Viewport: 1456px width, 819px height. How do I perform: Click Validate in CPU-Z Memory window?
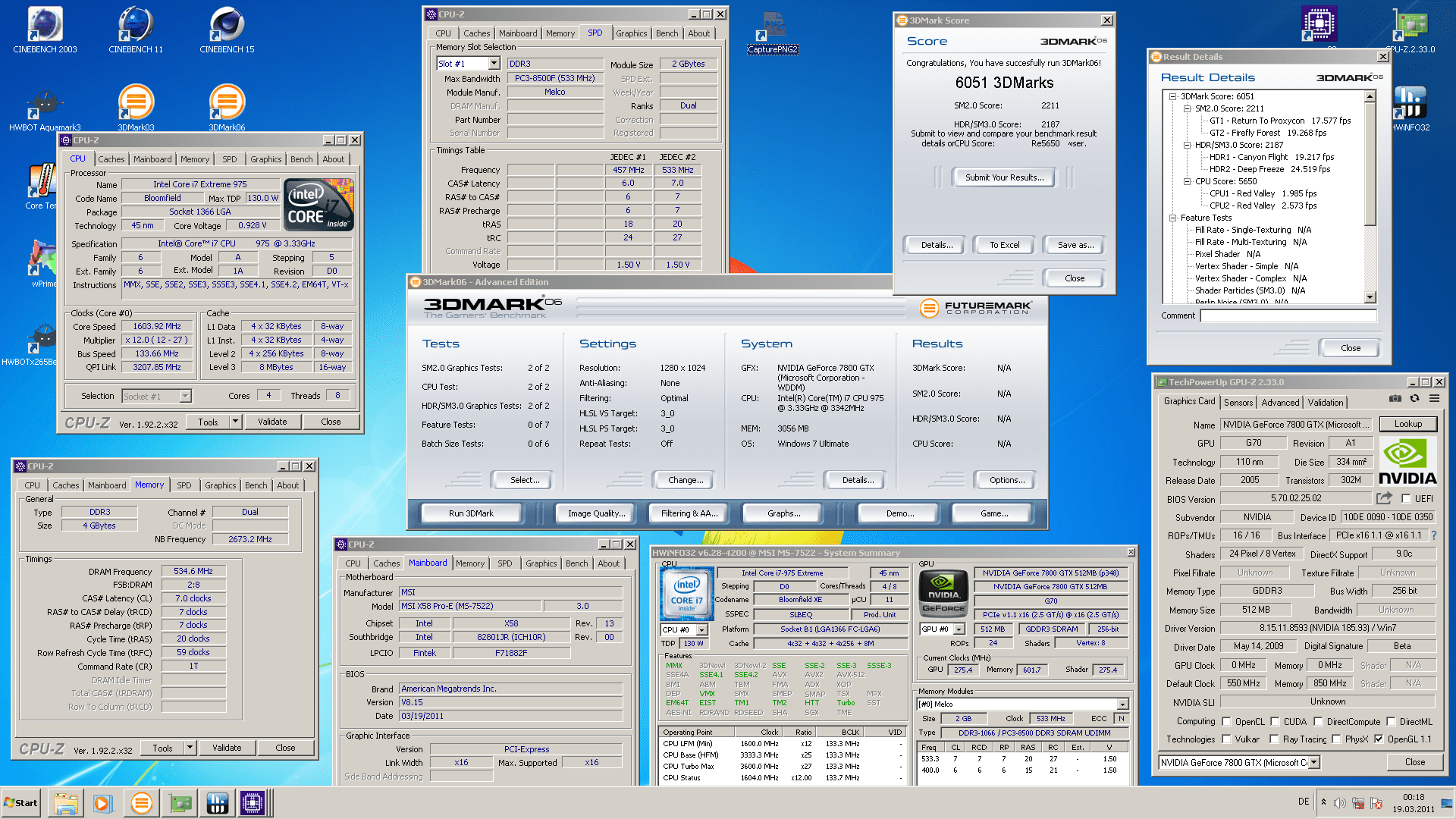tap(227, 748)
